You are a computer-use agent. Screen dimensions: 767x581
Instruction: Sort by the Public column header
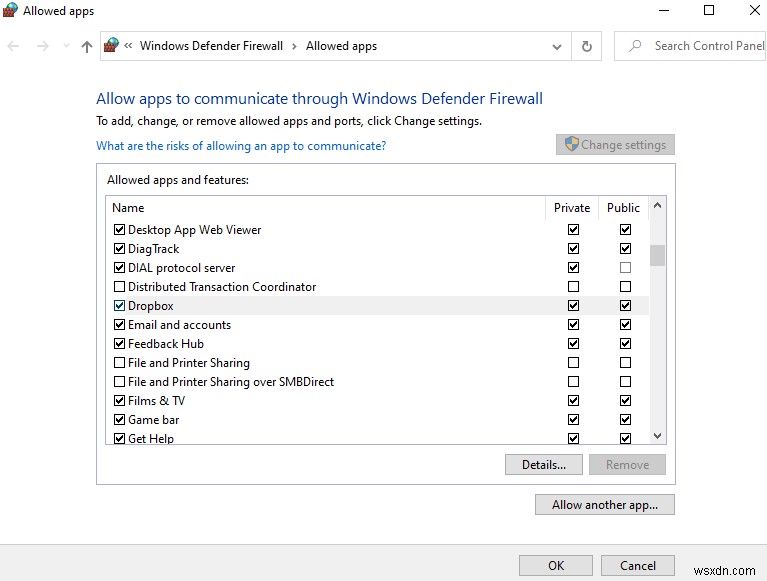pyautogui.click(x=623, y=208)
